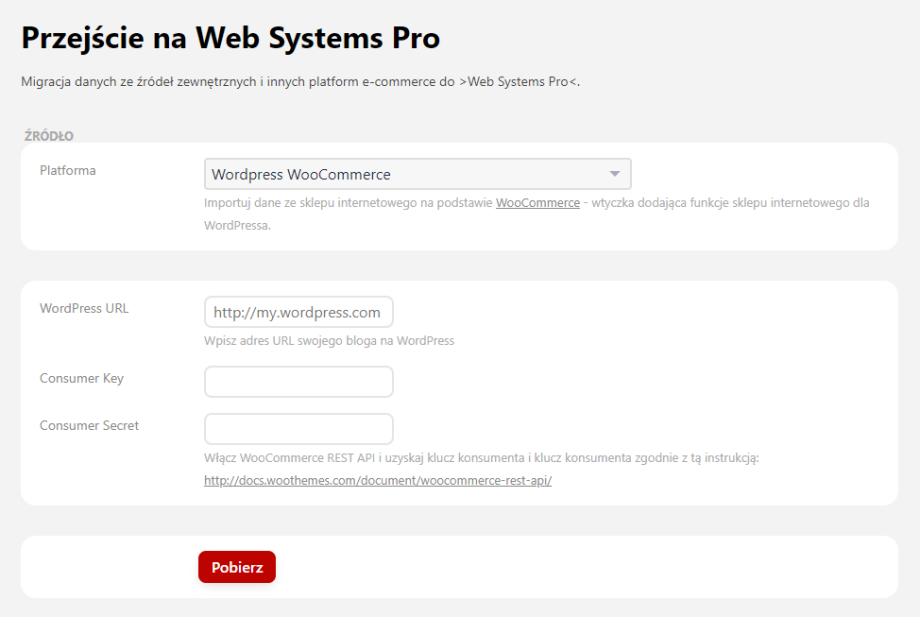Screen dimensions: 920x617
Task: Focus the Consumer Secret input field
Action: 299,429
